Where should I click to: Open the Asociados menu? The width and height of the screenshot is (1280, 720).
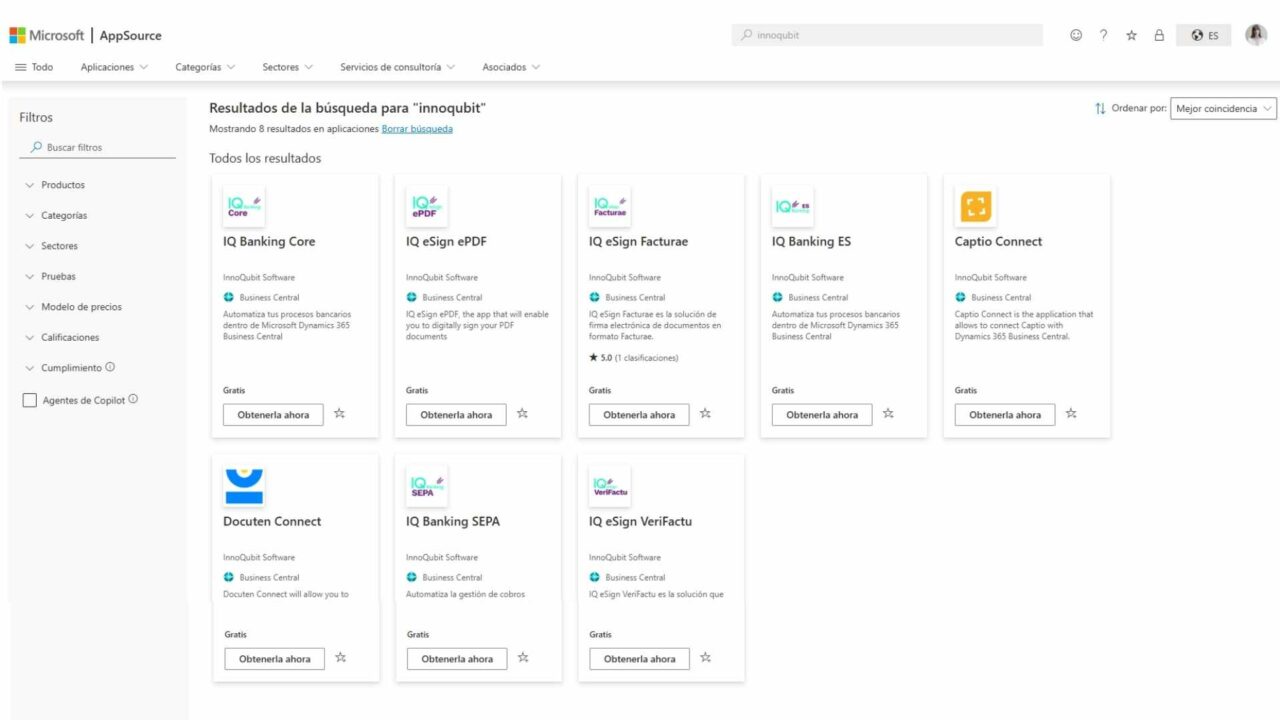point(511,67)
